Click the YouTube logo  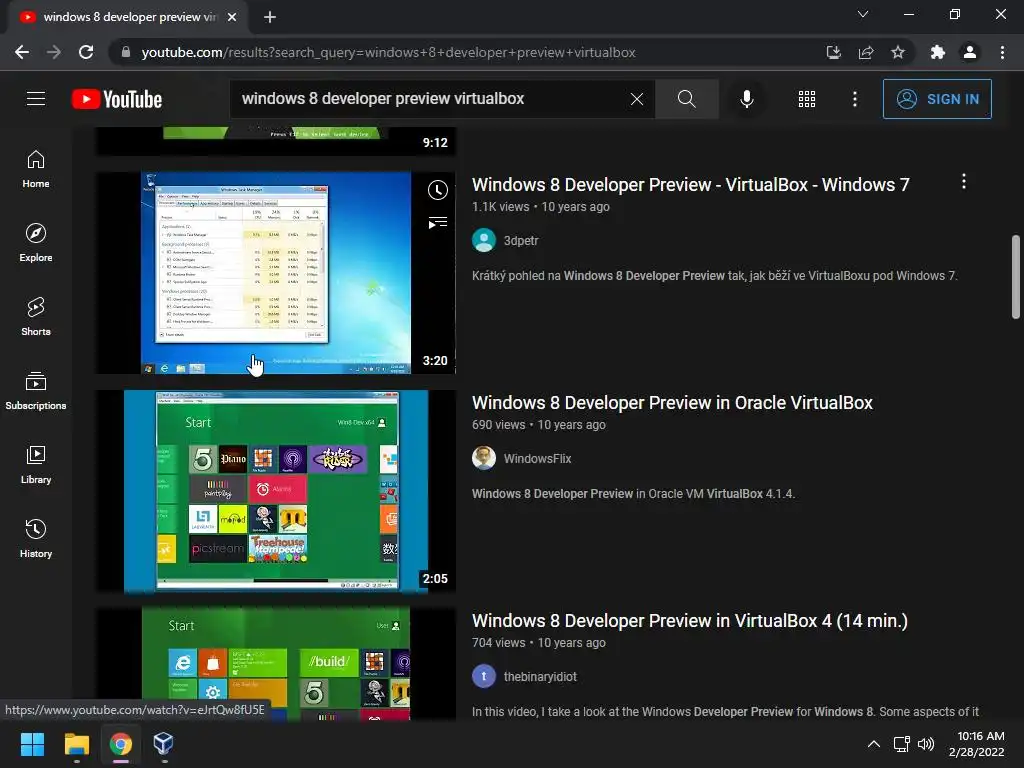point(117,99)
